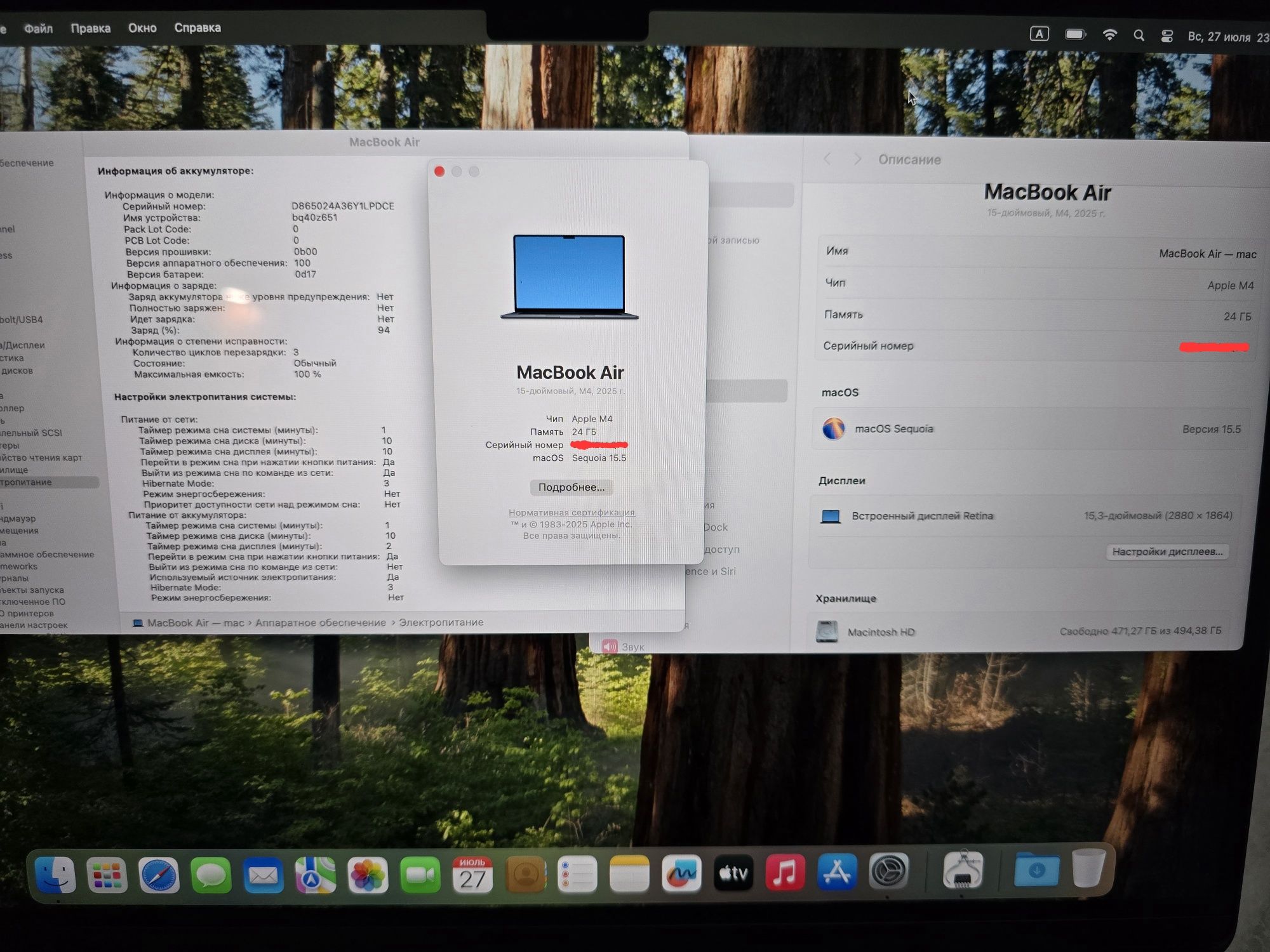Launch FaceTime from the Dock
This screenshot has height=952, width=1270.
click(420, 875)
